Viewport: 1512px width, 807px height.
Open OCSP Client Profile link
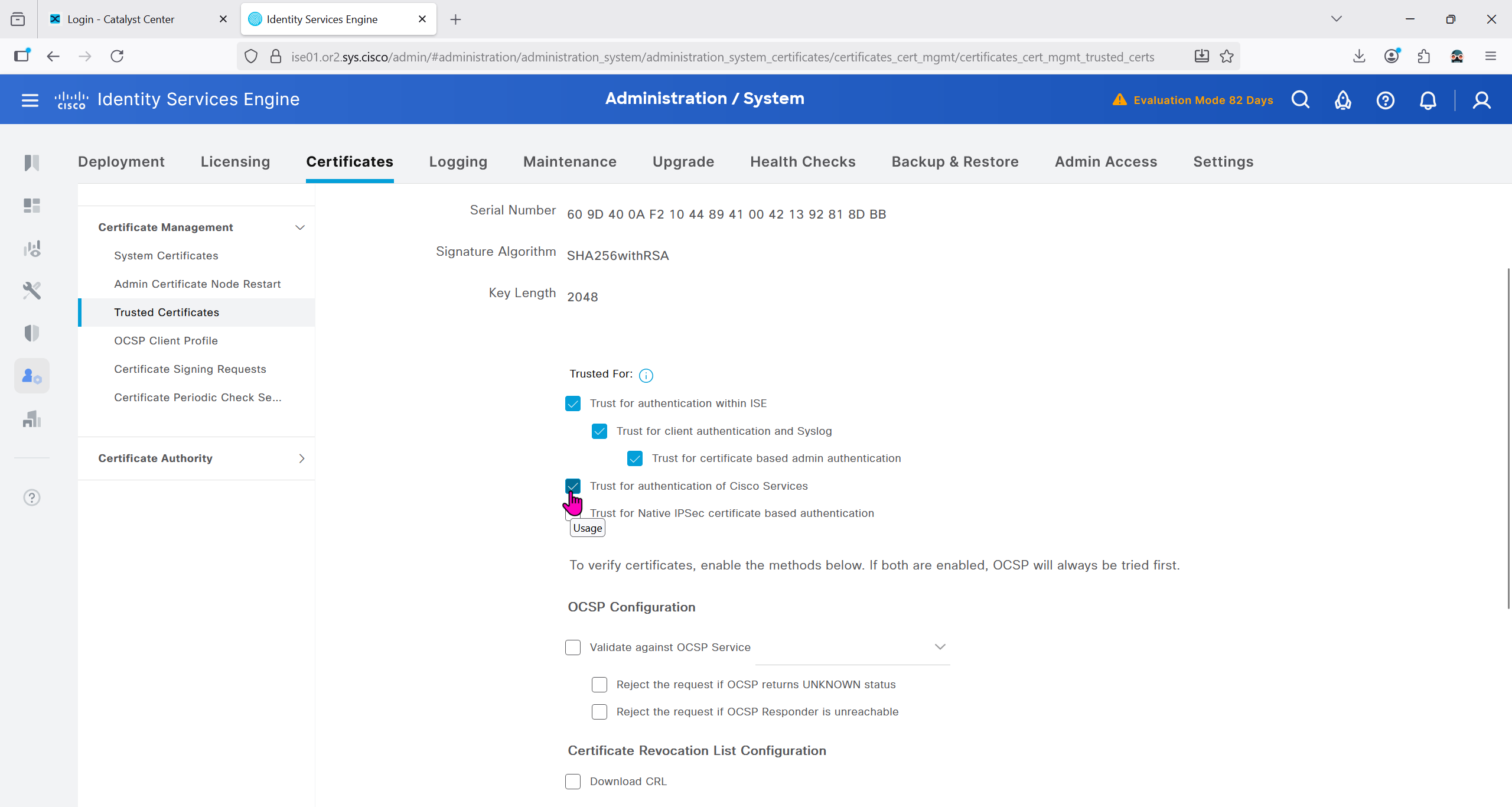coord(166,341)
